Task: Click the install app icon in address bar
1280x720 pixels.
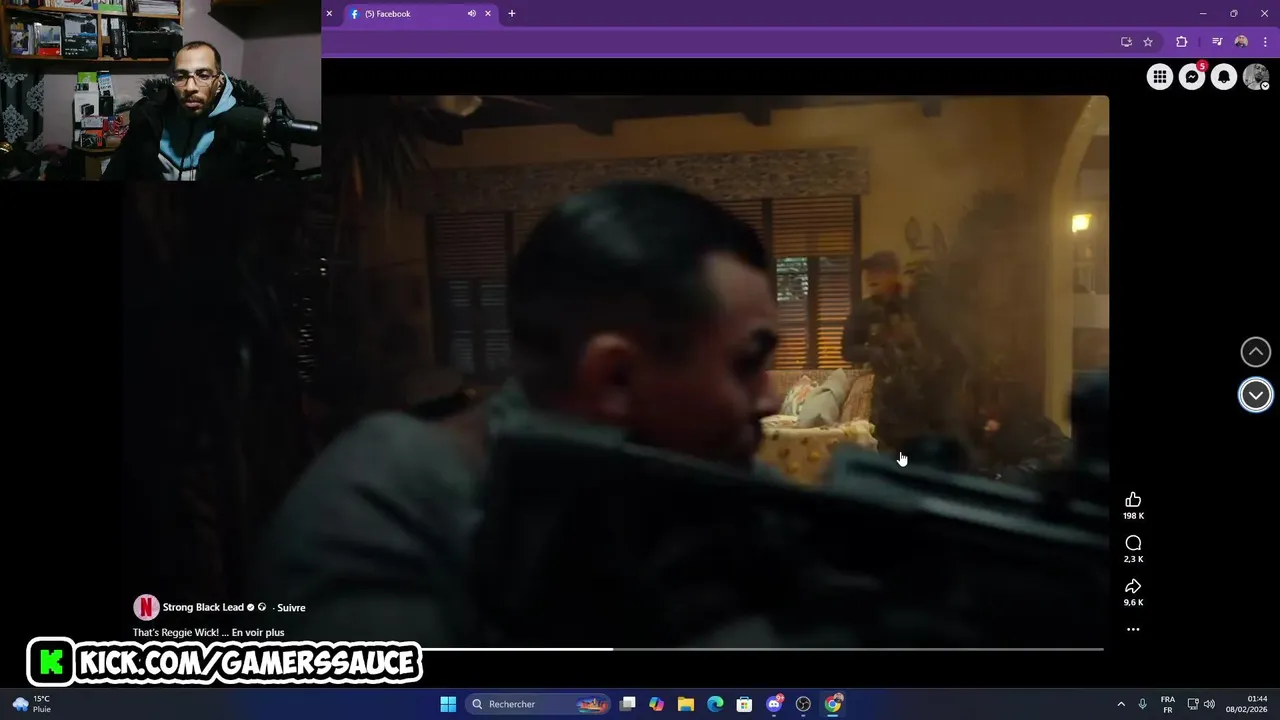Action: [x=1126, y=42]
